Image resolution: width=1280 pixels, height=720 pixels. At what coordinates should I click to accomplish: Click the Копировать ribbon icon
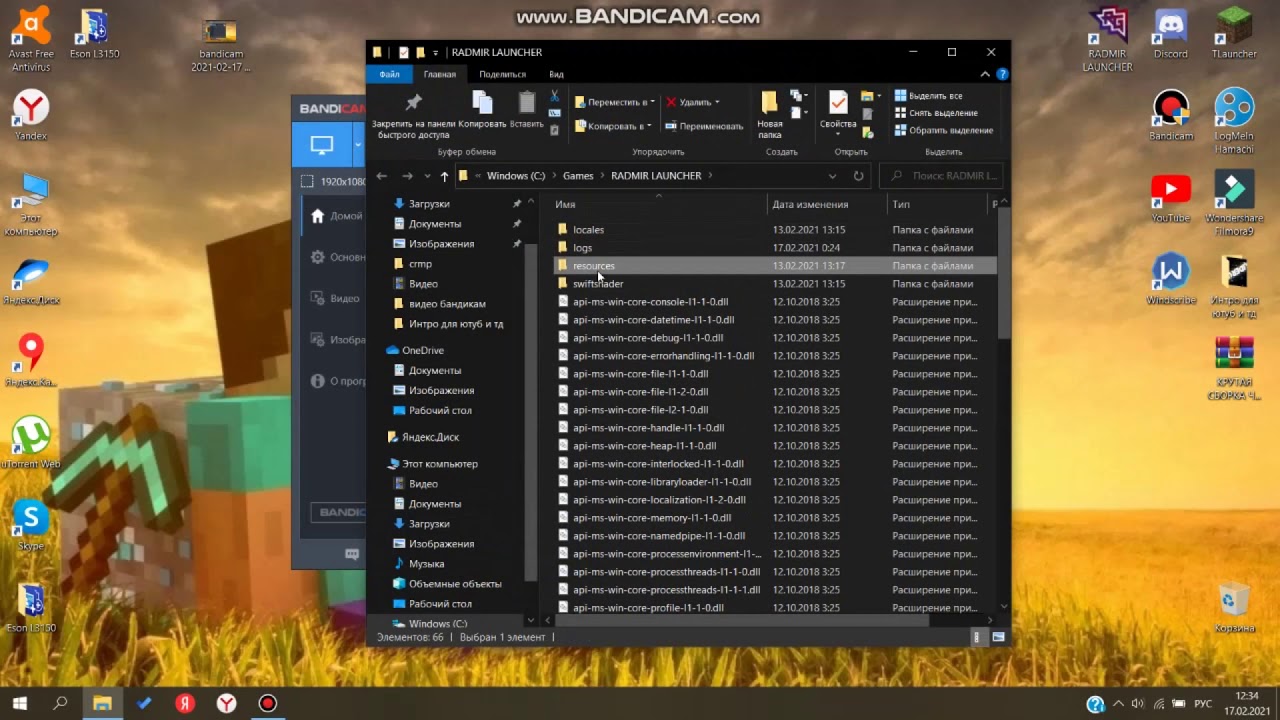click(x=482, y=111)
